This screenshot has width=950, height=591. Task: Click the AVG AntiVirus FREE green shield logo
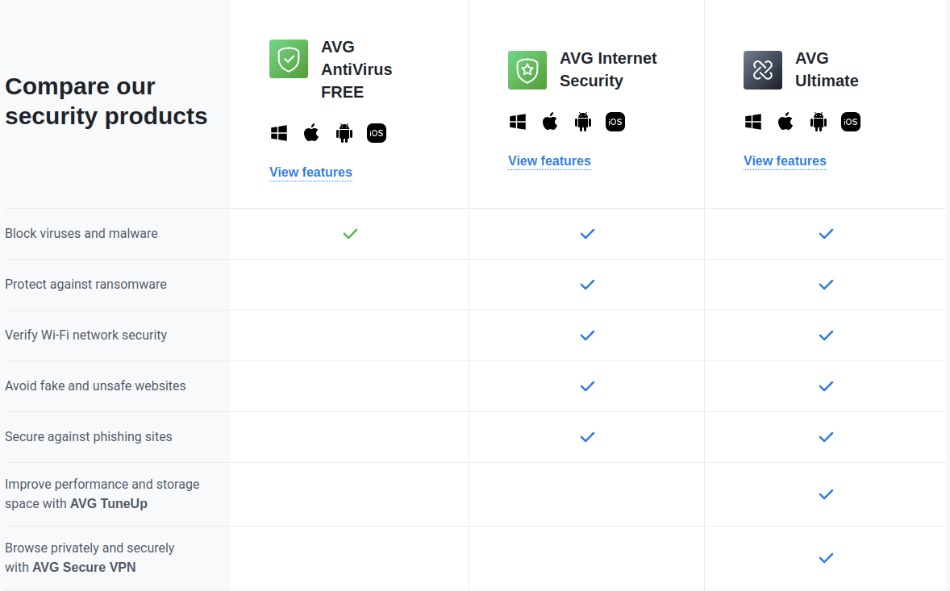pos(288,59)
